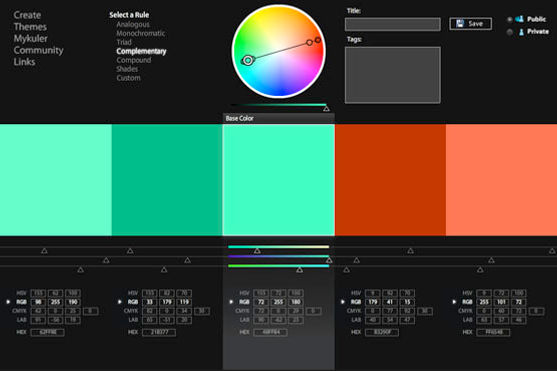Choose the Custom color rule
The height and width of the screenshot is (371, 557).
click(x=128, y=78)
